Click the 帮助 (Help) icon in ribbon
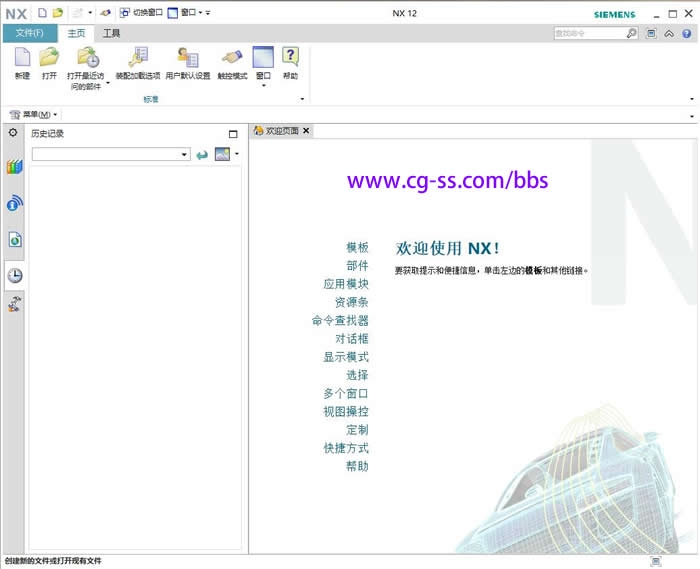The image size is (700, 569). pos(290,59)
